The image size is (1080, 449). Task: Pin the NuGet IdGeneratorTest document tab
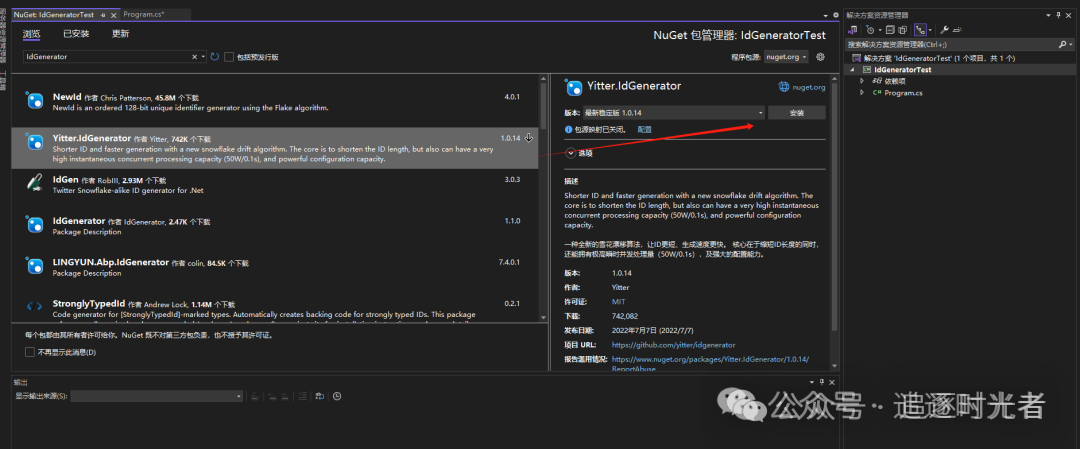pos(103,14)
